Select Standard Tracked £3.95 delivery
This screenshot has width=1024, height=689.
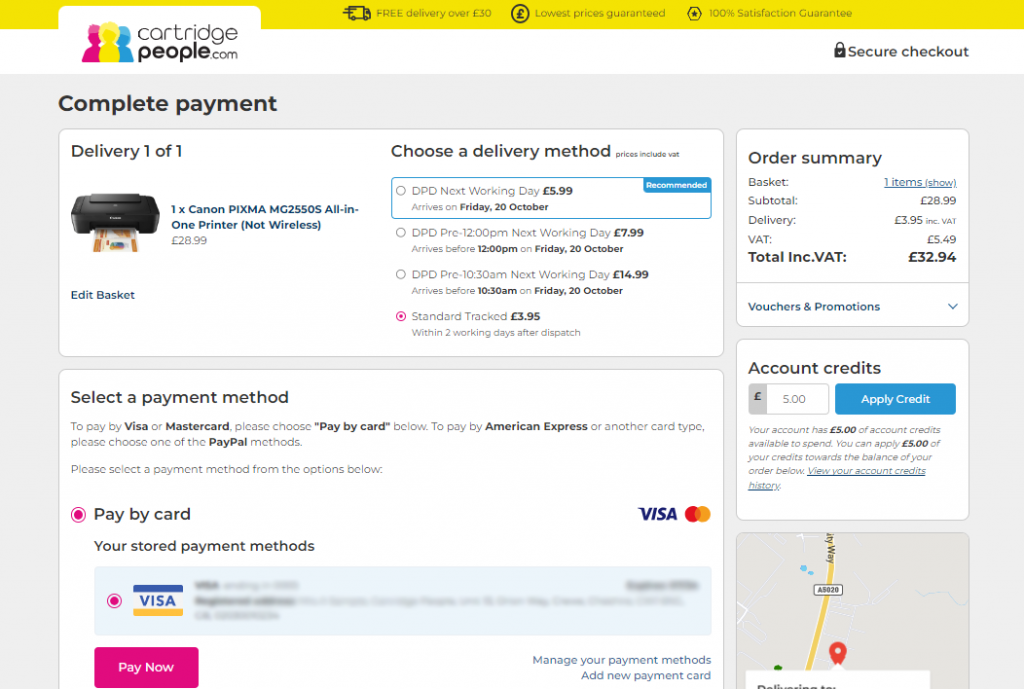pos(401,316)
